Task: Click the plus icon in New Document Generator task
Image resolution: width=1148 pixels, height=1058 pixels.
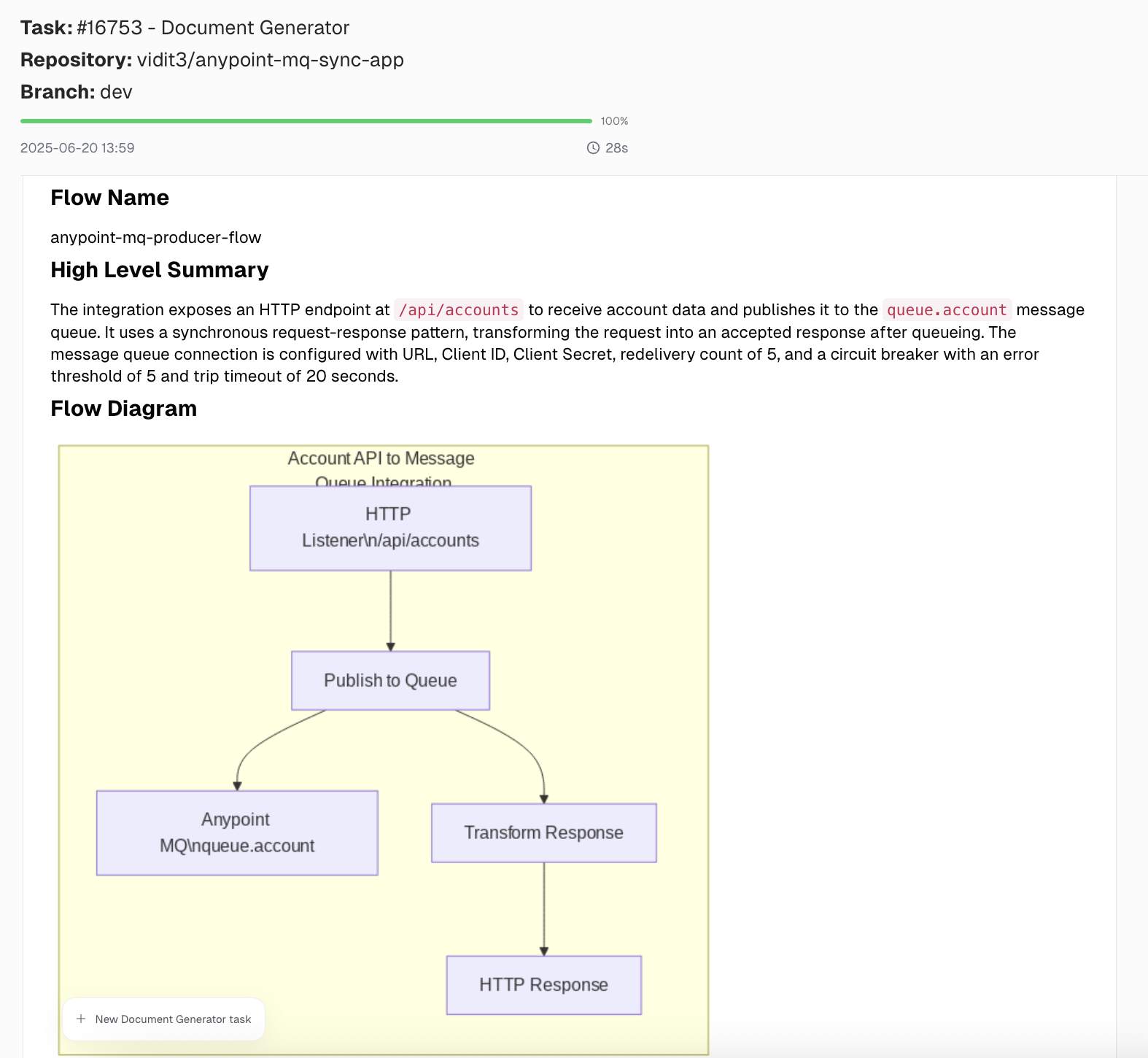Action: pyautogui.click(x=81, y=1019)
